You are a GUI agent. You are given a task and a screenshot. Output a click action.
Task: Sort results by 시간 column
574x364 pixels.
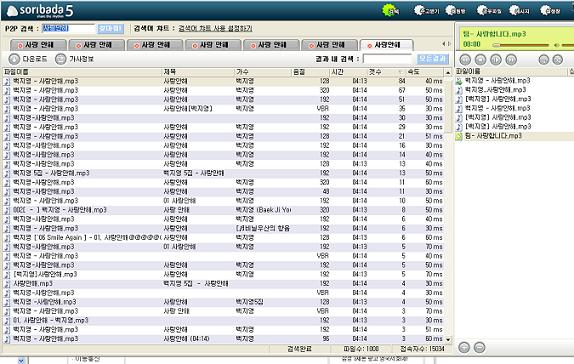tap(348, 72)
